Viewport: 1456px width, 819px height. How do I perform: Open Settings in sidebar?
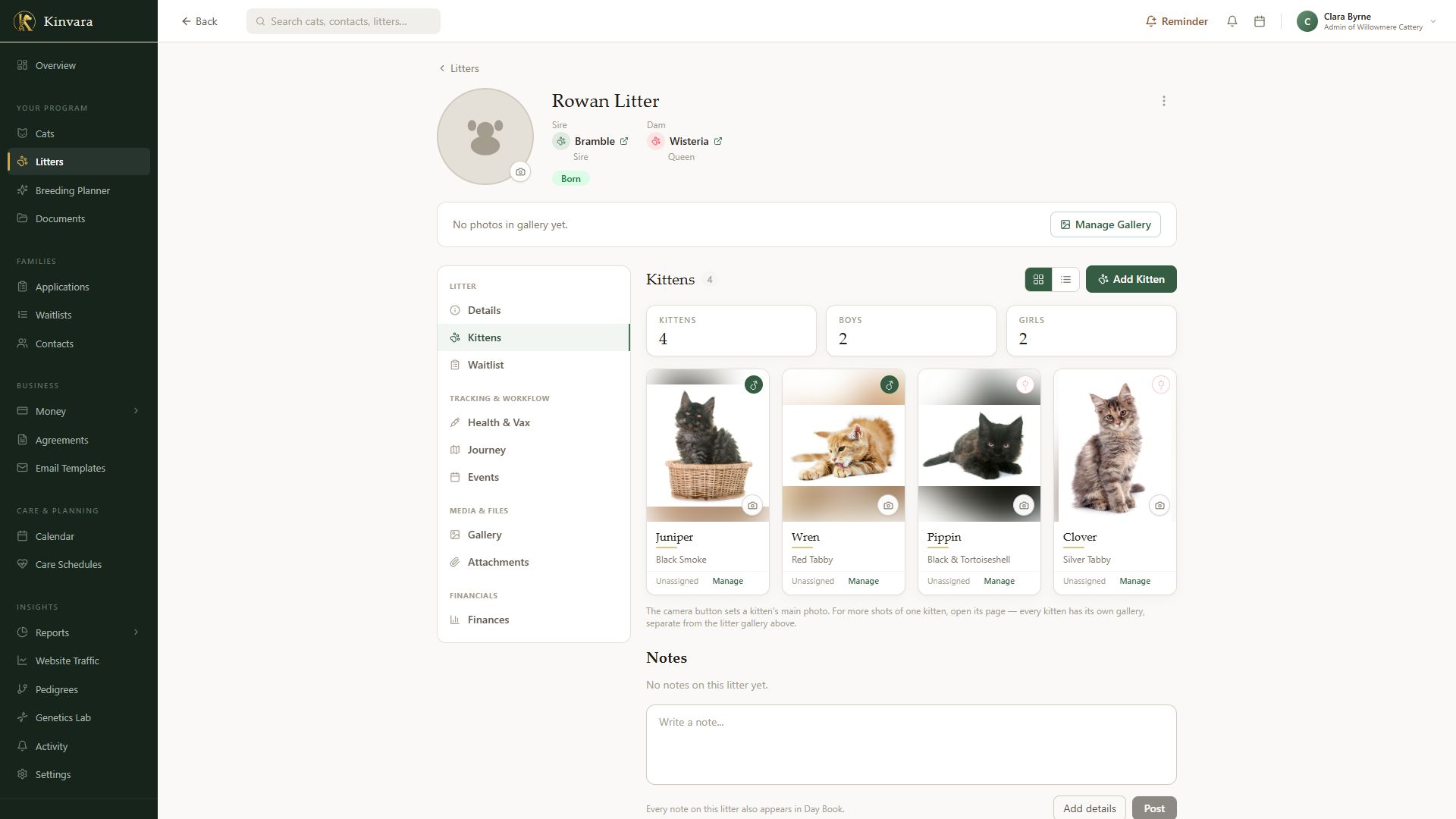[79, 774]
